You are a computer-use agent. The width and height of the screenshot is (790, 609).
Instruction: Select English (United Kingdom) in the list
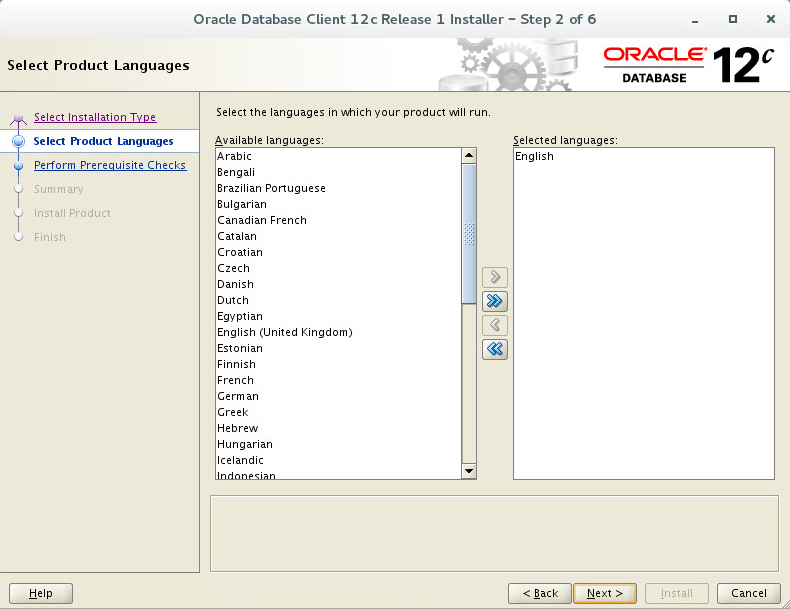coord(338,332)
